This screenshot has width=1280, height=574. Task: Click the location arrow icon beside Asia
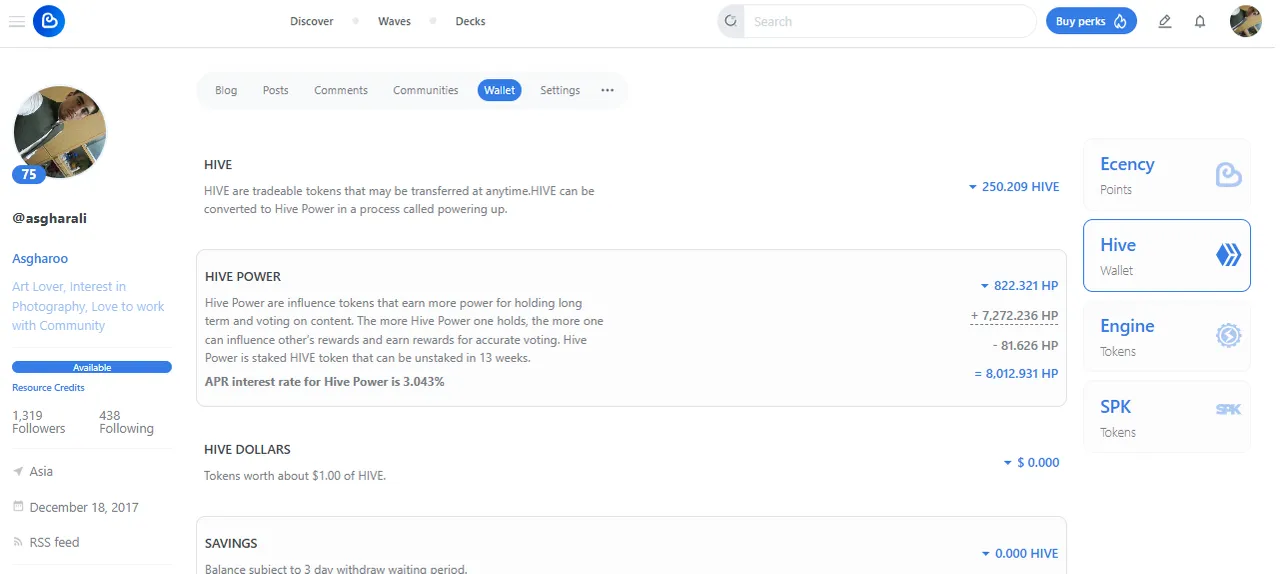click(18, 471)
